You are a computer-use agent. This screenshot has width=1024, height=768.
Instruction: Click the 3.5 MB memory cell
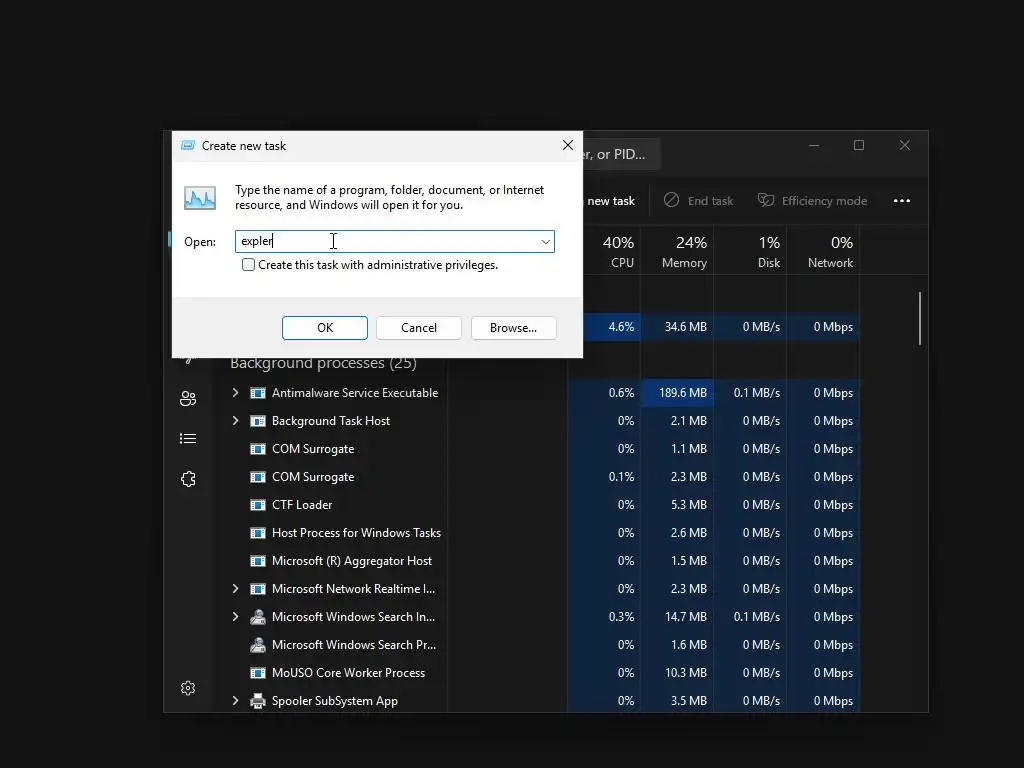pos(677,701)
